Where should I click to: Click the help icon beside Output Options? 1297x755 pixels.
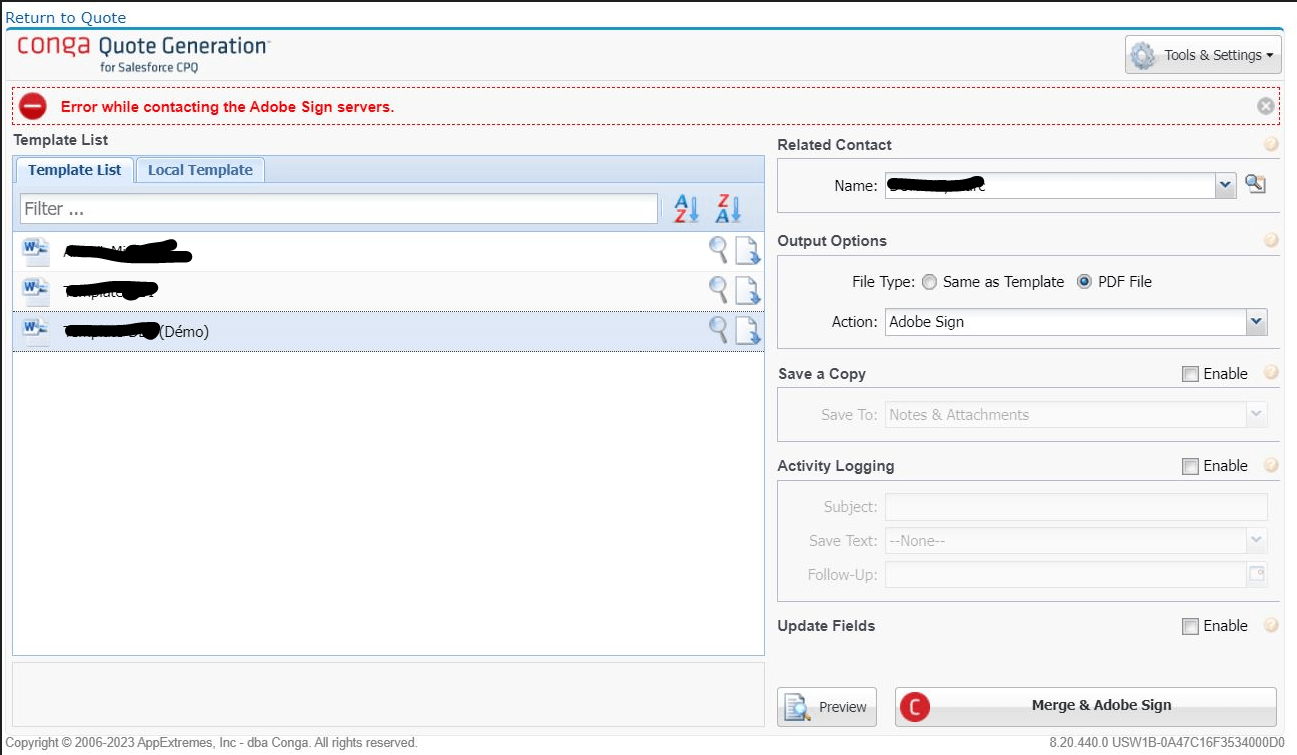(x=1270, y=240)
